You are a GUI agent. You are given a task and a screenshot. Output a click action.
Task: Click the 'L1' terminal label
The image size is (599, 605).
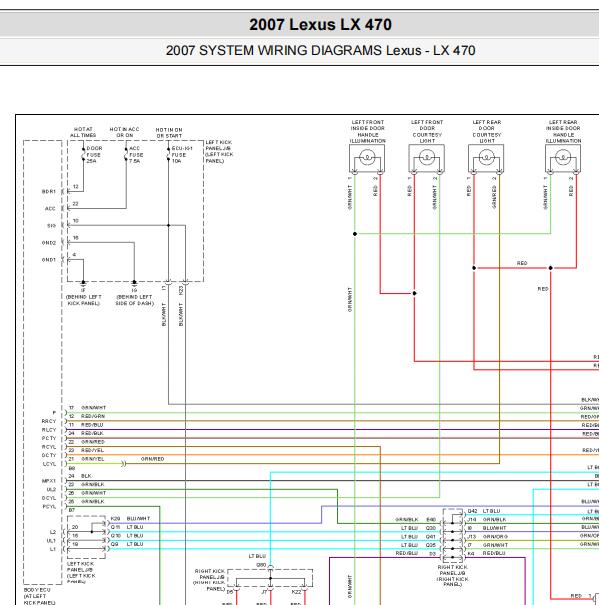[52, 549]
